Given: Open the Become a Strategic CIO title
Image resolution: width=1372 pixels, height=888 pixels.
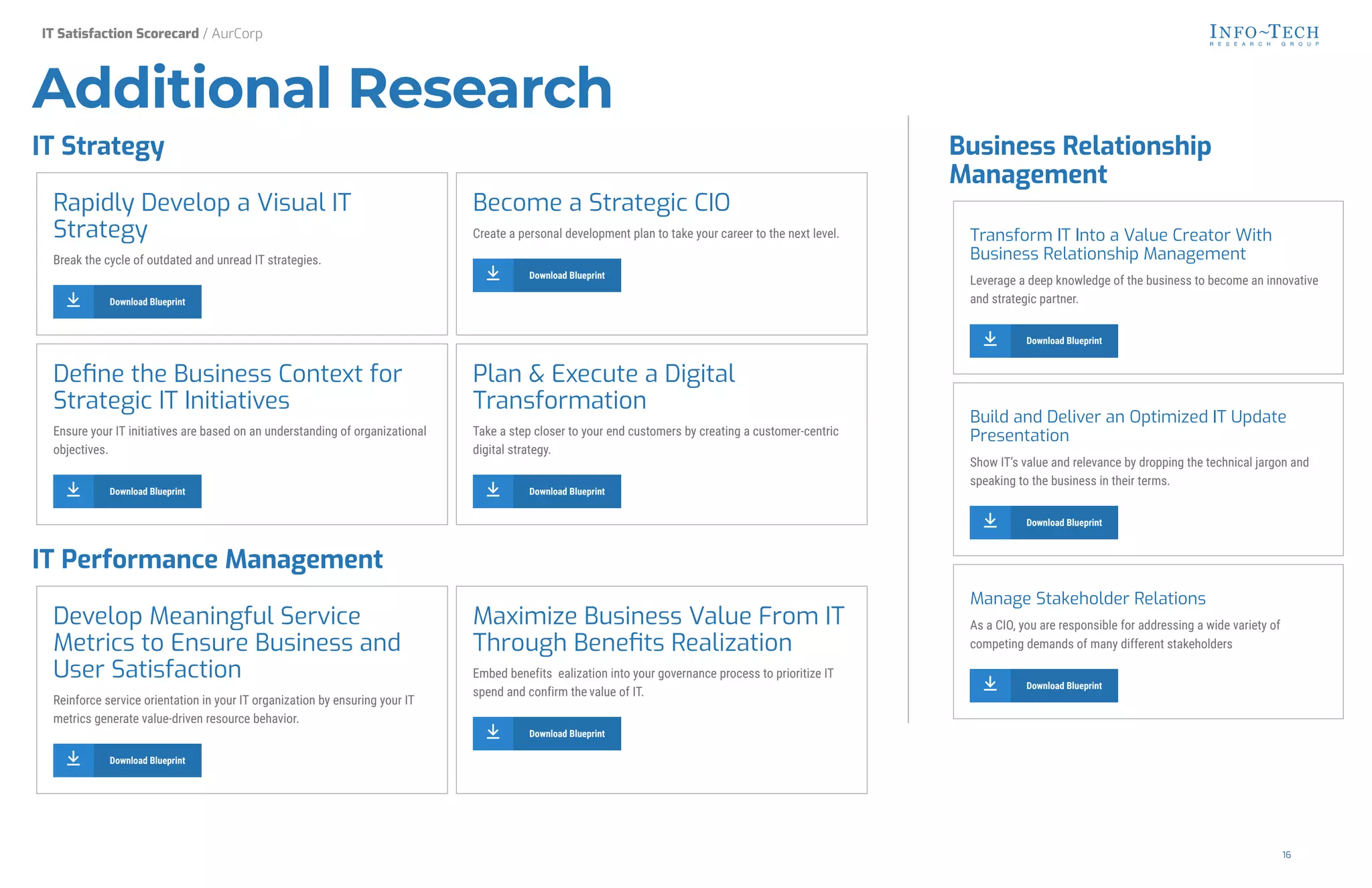Looking at the screenshot, I should click(601, 202).
